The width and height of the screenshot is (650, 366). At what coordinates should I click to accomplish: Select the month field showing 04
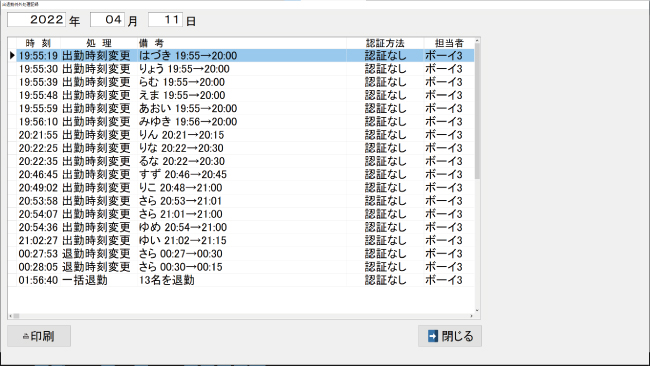point(107,19)
